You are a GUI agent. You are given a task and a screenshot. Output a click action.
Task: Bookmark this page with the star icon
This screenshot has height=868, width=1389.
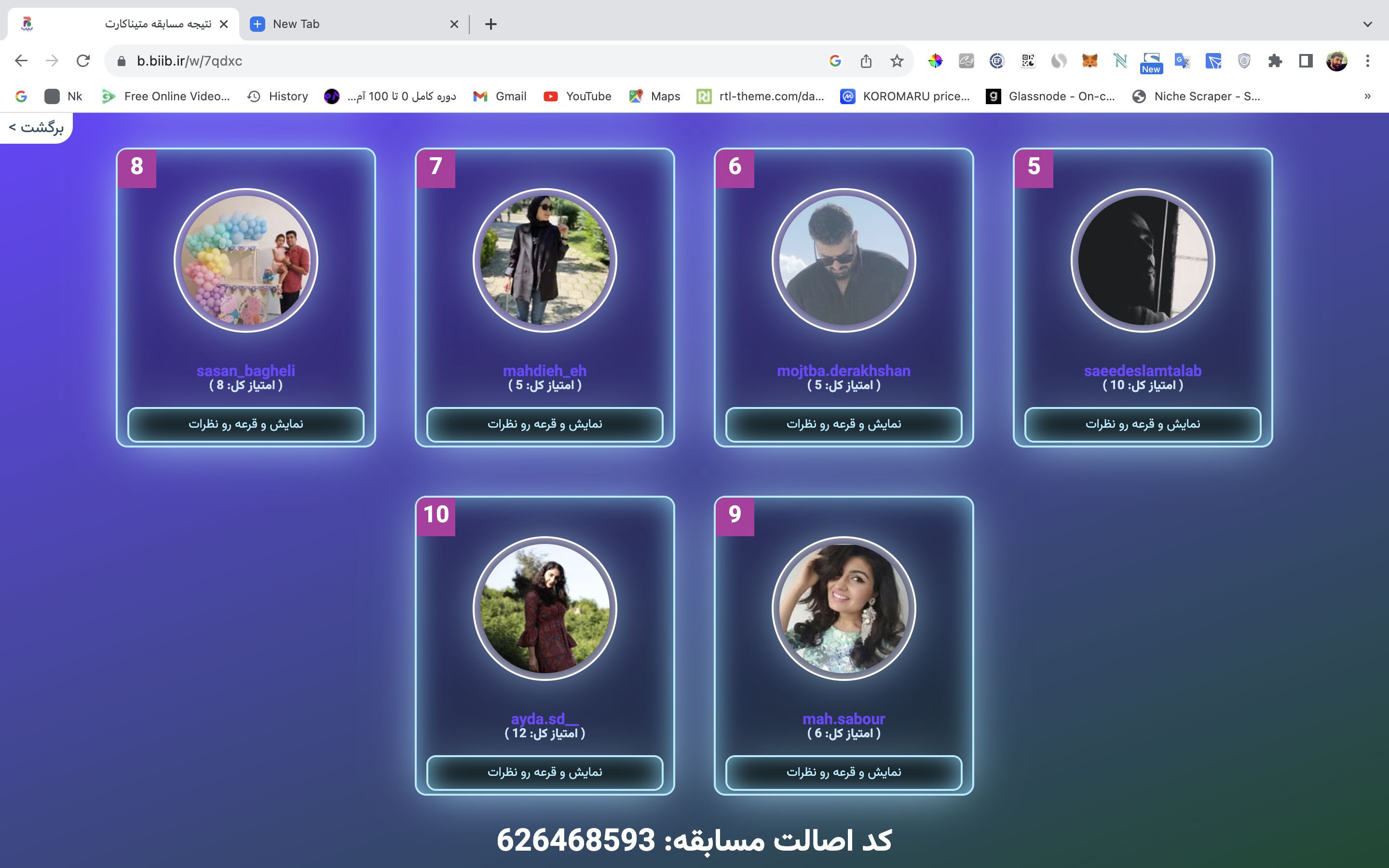click(897, 61)
